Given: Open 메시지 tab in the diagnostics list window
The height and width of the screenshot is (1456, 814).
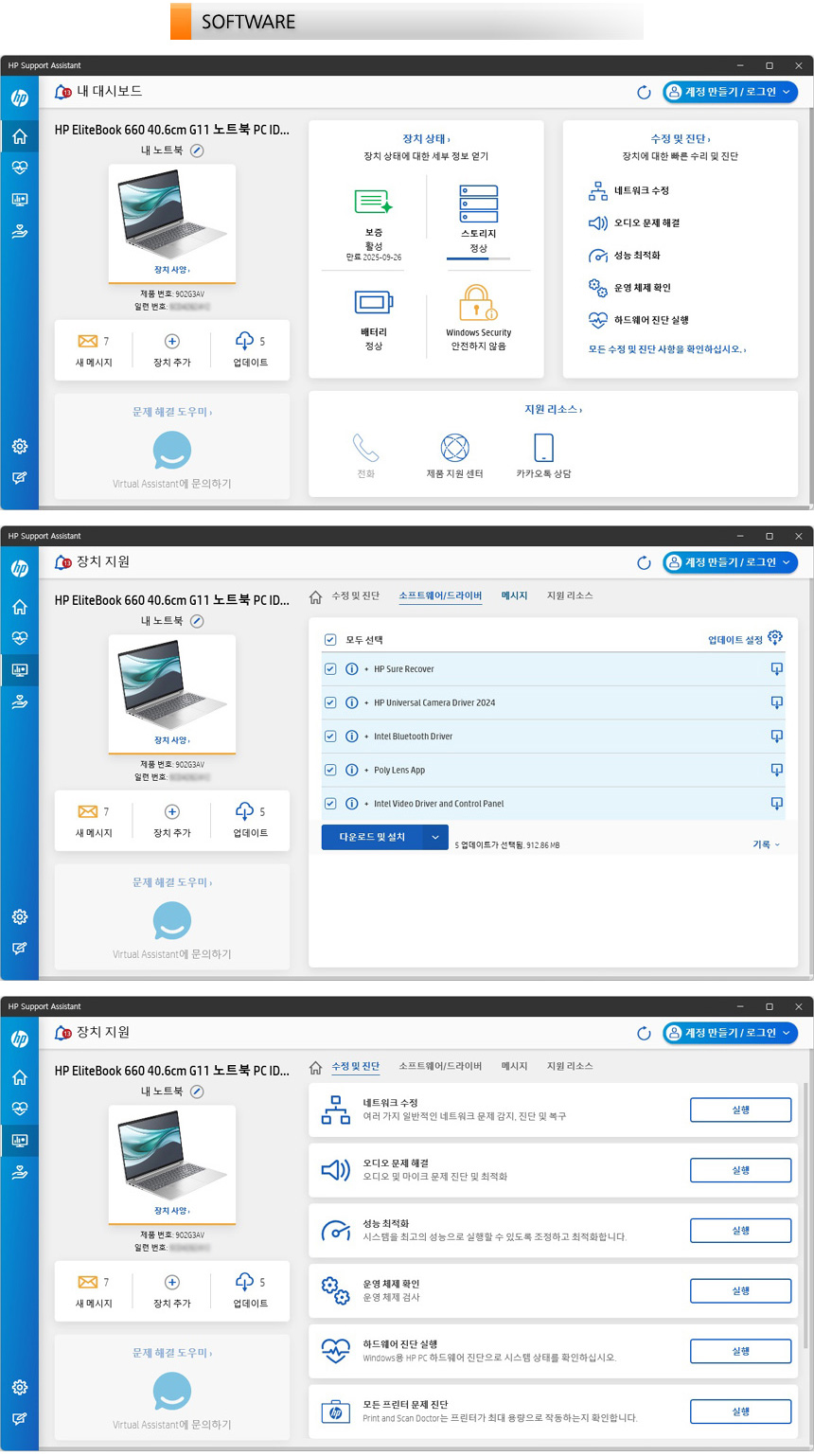Looking at the screenshot, I should tap(514, 1067).
